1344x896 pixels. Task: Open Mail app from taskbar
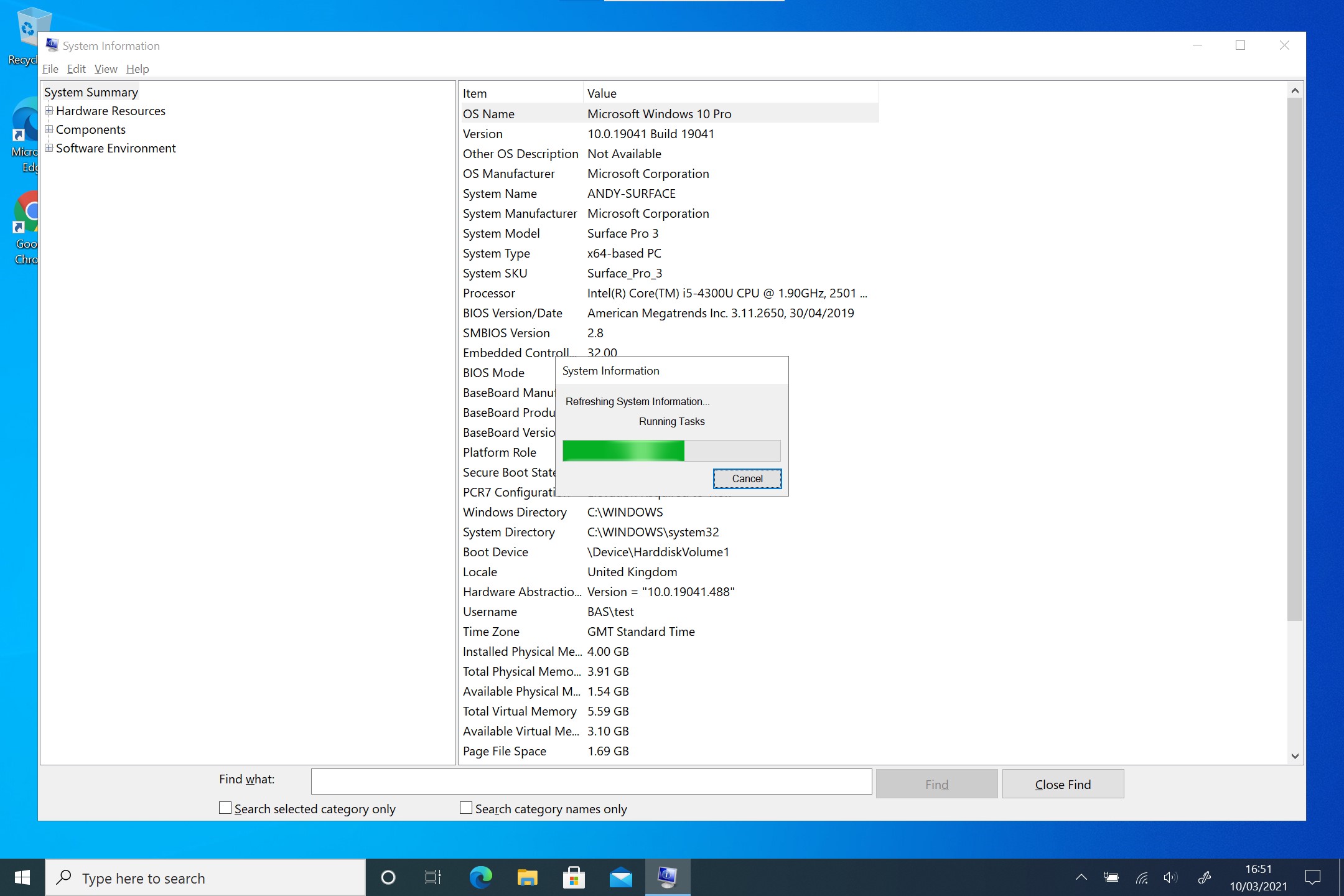pos(620,877)
